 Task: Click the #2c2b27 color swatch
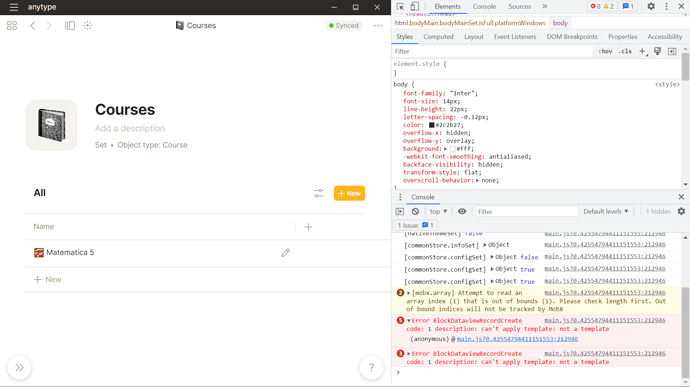coord(432,125)
